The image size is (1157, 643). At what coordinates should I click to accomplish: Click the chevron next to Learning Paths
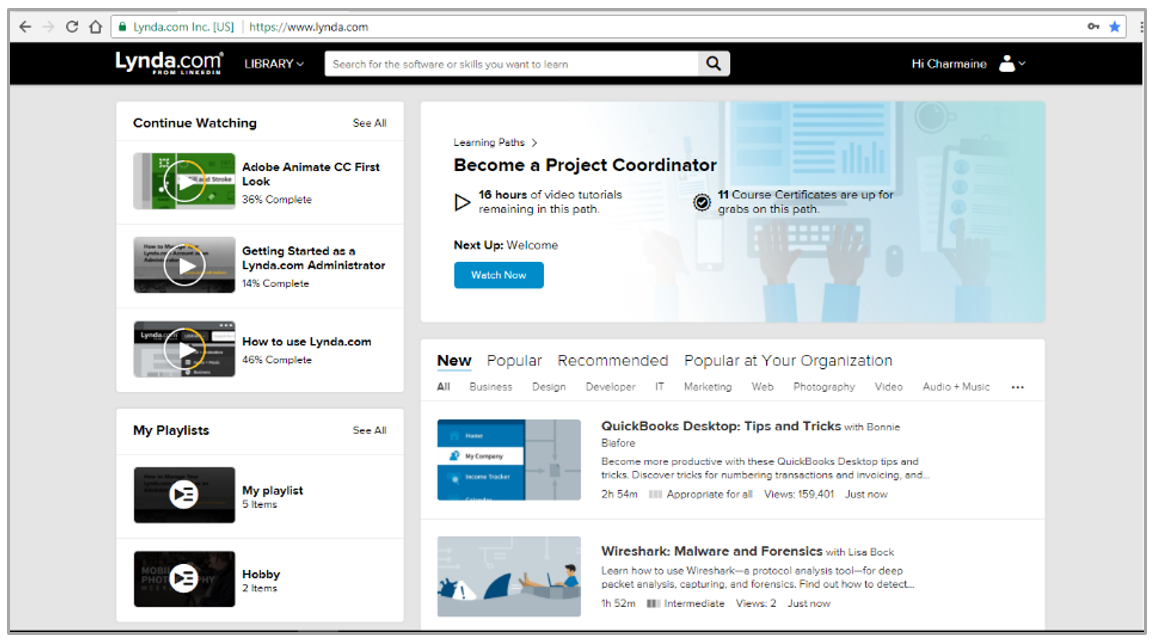534,142
